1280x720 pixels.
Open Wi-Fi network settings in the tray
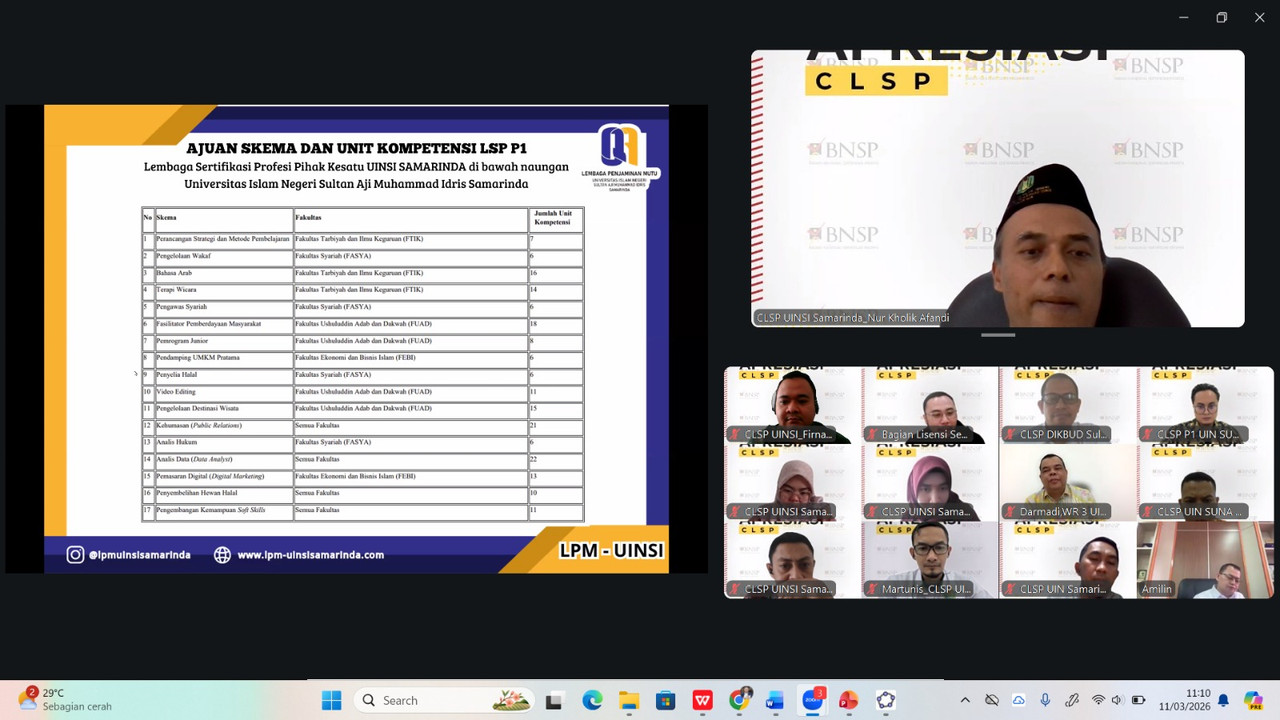pos(1098,700)
